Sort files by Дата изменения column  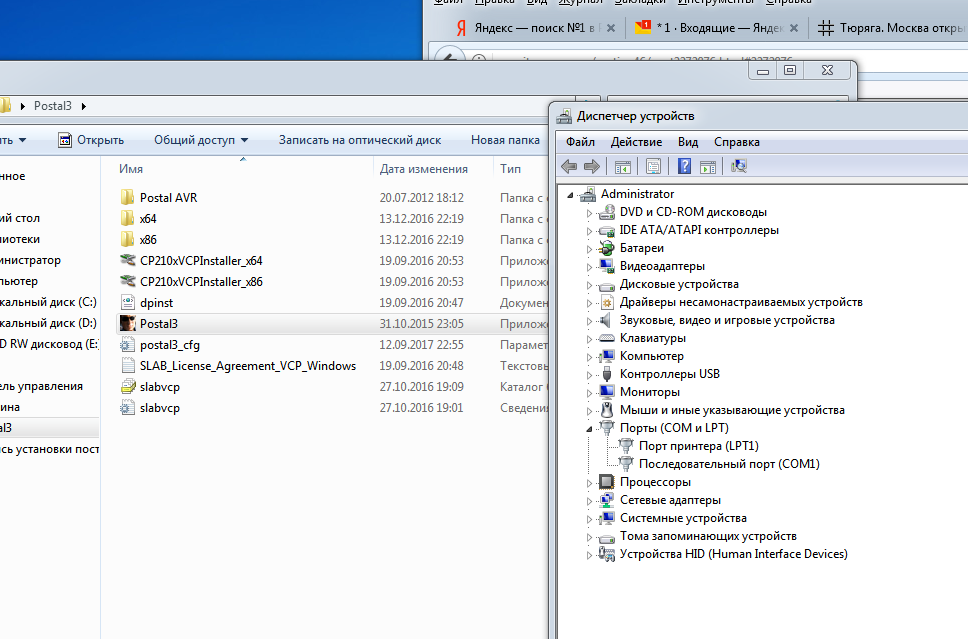[x=424, y=169]
